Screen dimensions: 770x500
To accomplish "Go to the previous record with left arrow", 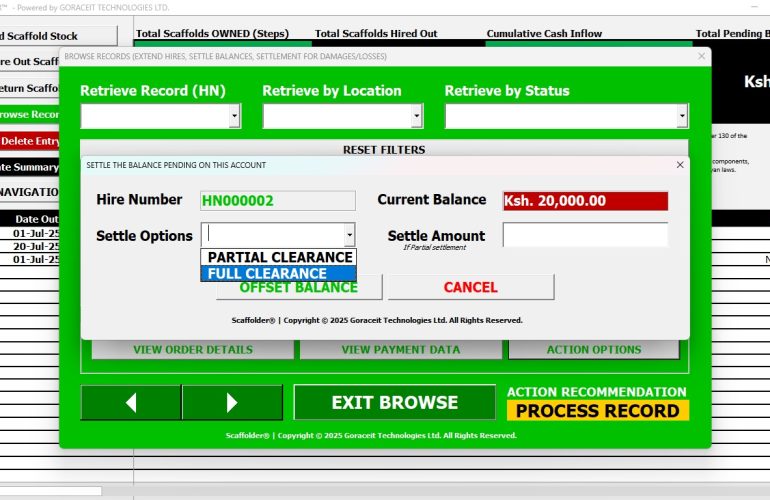I will pos(131,403).
